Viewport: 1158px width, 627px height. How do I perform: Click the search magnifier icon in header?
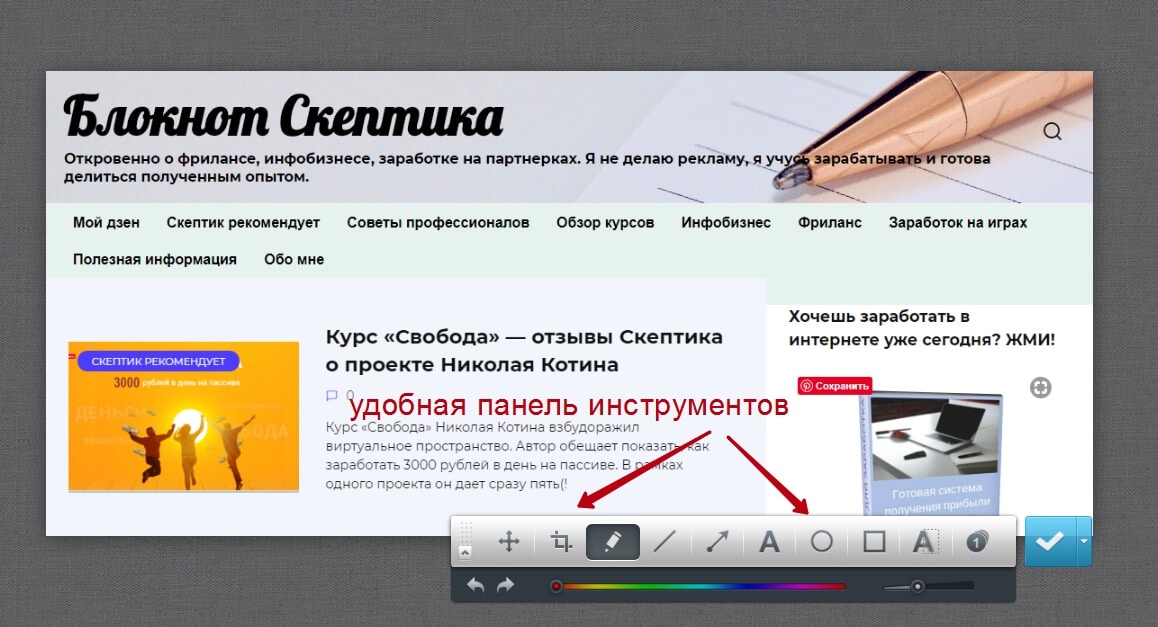[x=1052, y=131]
